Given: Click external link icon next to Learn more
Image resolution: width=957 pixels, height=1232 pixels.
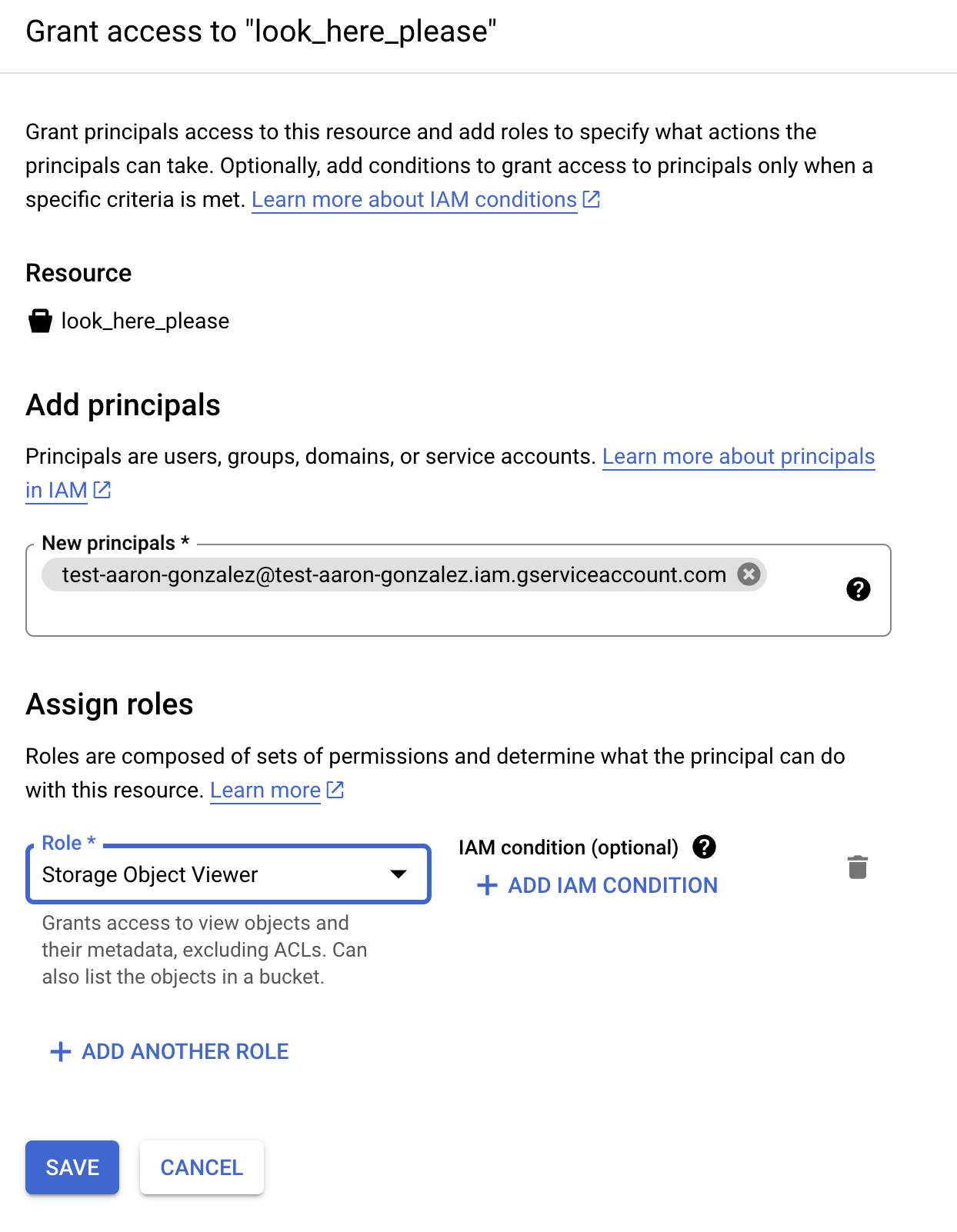Looking at the screenshot, I should tap(335, 790).
